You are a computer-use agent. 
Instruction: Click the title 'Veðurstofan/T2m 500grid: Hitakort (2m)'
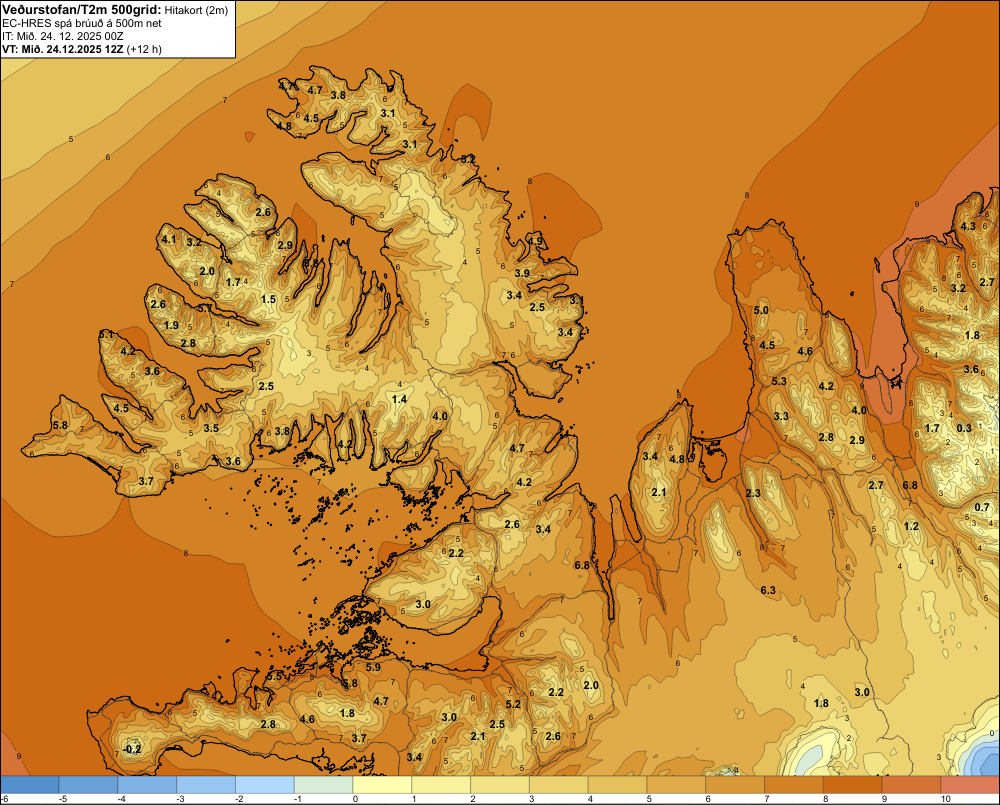coord(115,10)
